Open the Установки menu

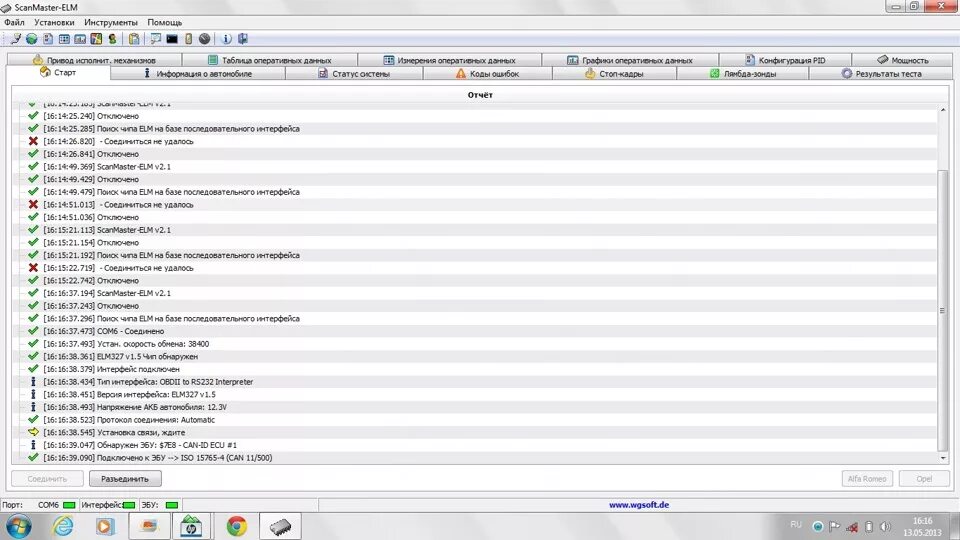(x=54, y=22)
